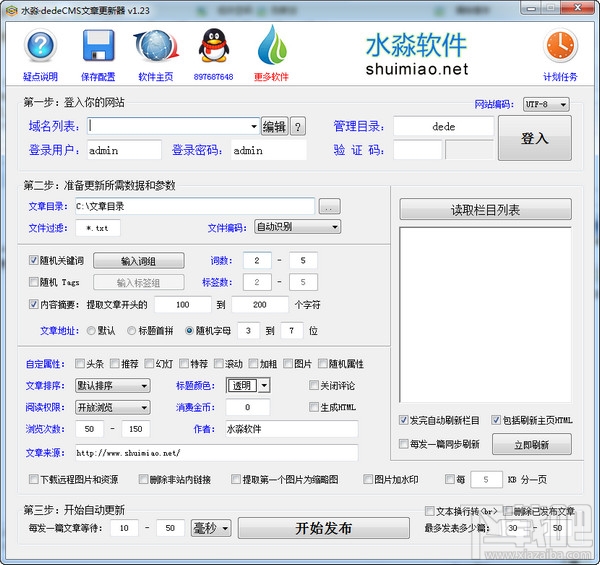600x565 pixels.
Task: Open the 软件主页 globe icon
Action: [x=156, y=46]
